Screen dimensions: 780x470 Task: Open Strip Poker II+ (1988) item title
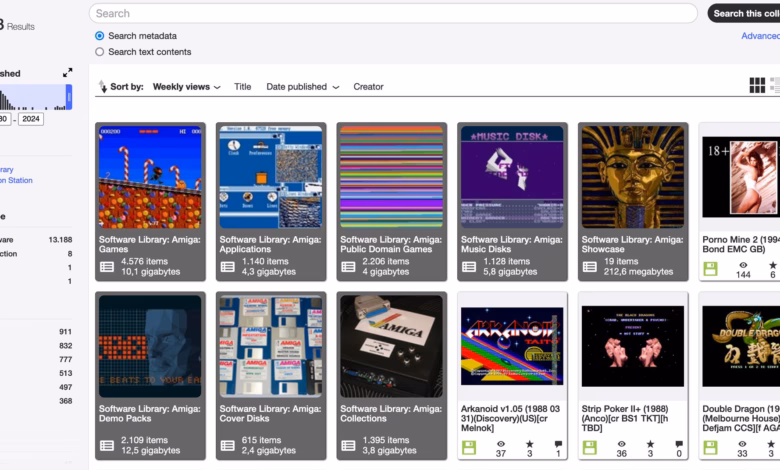(625, 418)
